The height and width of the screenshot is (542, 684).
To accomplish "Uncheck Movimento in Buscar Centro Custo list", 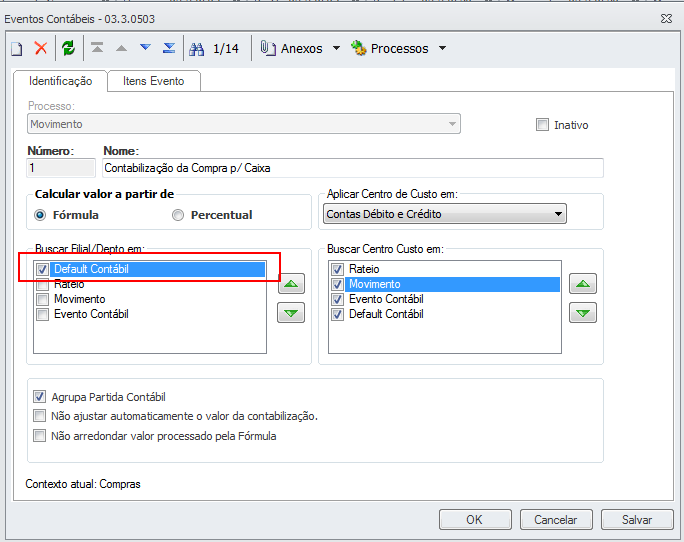I will (x=337, y=285).
